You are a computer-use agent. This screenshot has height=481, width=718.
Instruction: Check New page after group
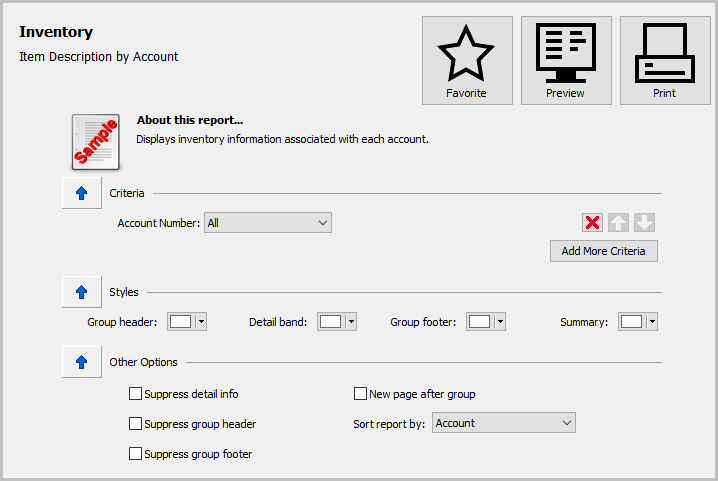point(360,394)
